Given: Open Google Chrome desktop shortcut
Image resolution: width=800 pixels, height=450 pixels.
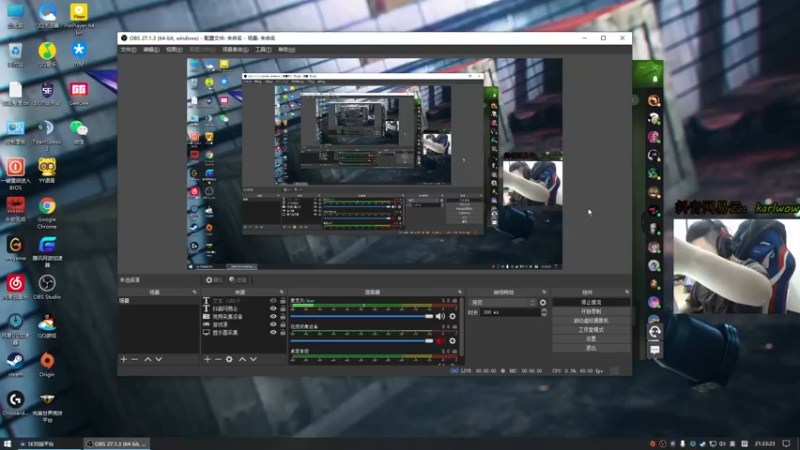Looking at the screenshot, I should click(47, 213).
